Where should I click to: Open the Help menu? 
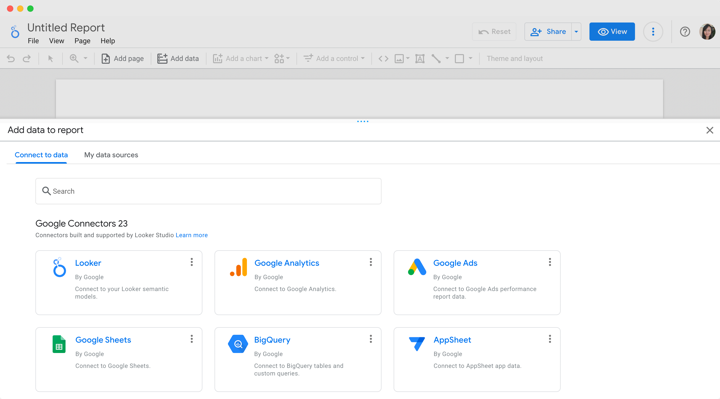[107, 41]
